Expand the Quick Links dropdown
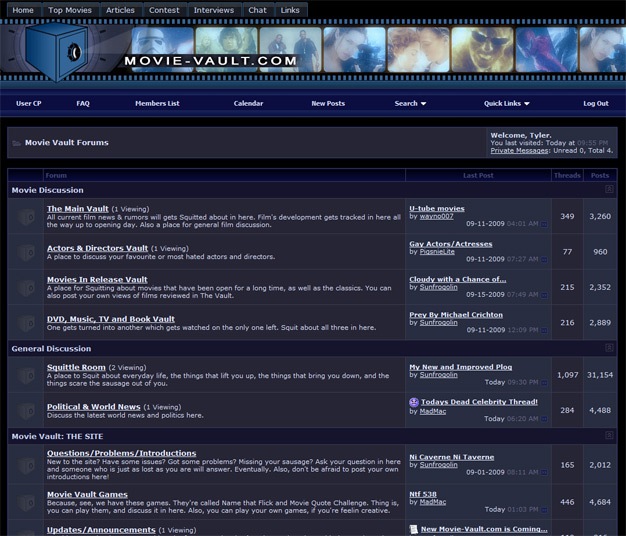626x536 pixels. pos(507,103)
